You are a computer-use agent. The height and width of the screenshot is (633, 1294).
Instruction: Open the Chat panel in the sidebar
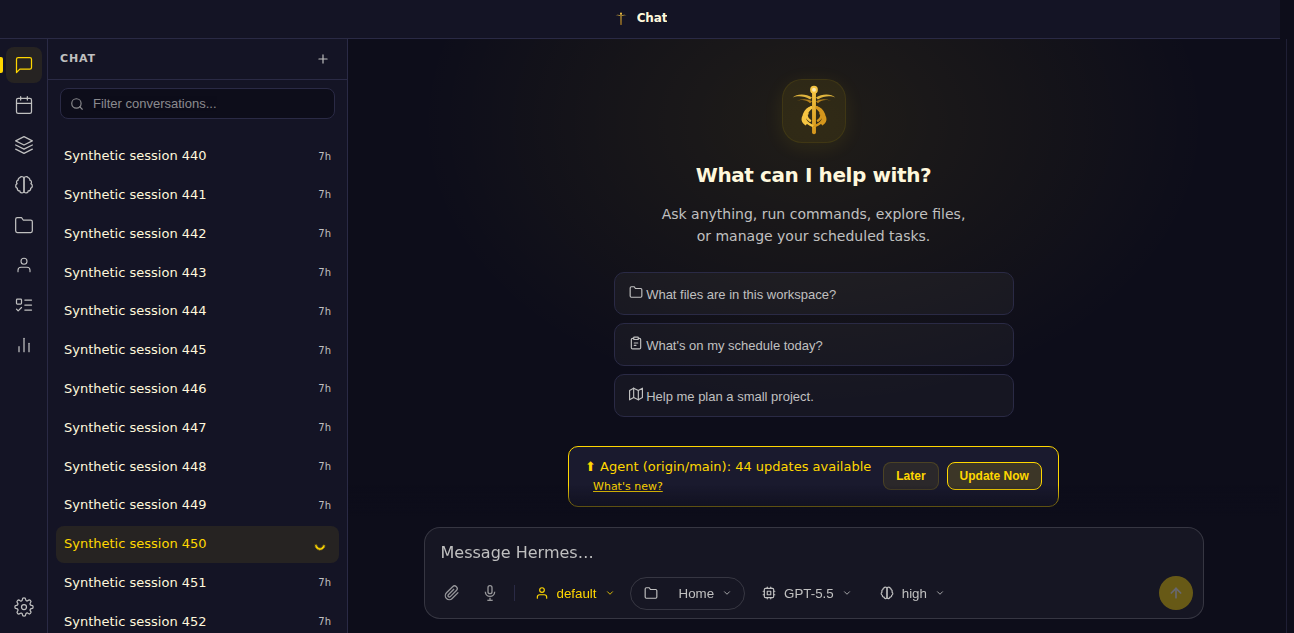click(24, 65)
